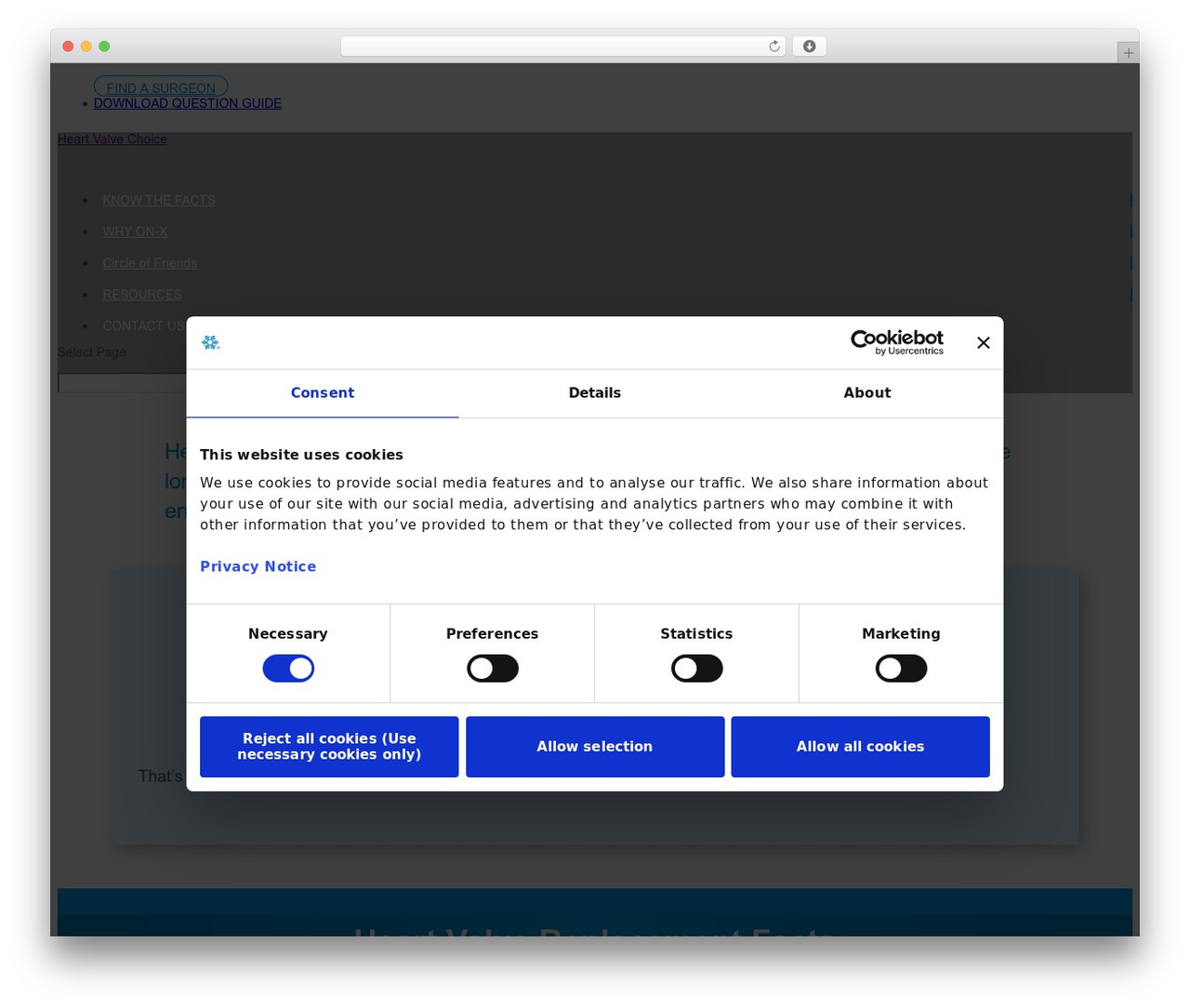Click the yellow minimize window button
1190x1008 pixels.
pos(86,46)
